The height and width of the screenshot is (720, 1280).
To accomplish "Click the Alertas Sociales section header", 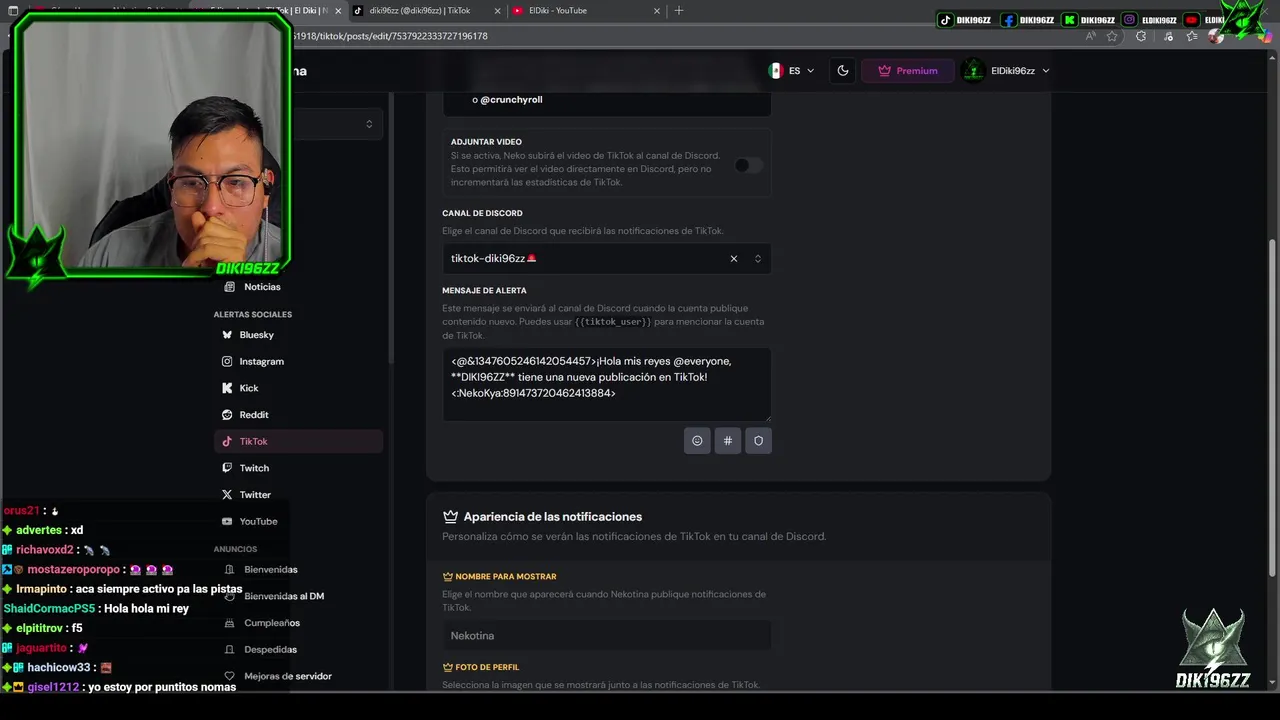I will (252, 315).
